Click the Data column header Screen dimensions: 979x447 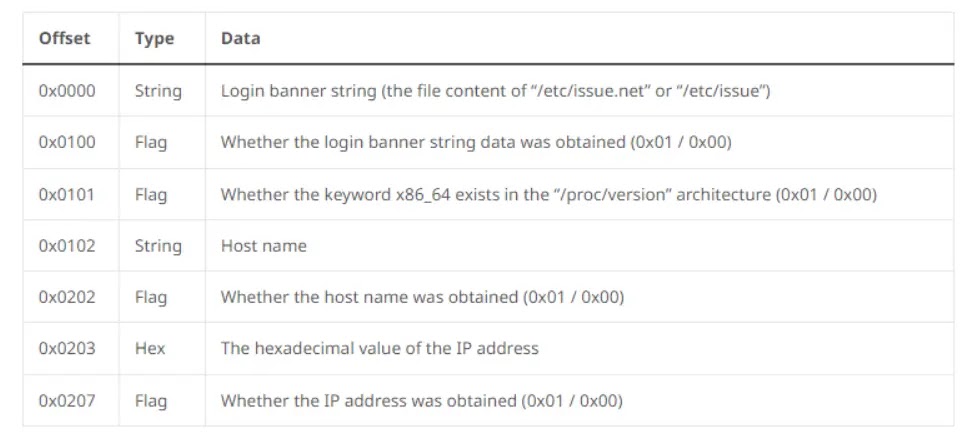click(x=240, y=39)
